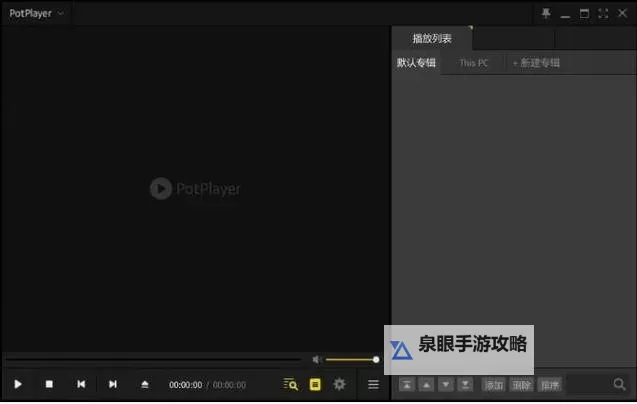Screen dimensions: 637x404
Task: Switch to the This PC tab
Action: [473, 63]
